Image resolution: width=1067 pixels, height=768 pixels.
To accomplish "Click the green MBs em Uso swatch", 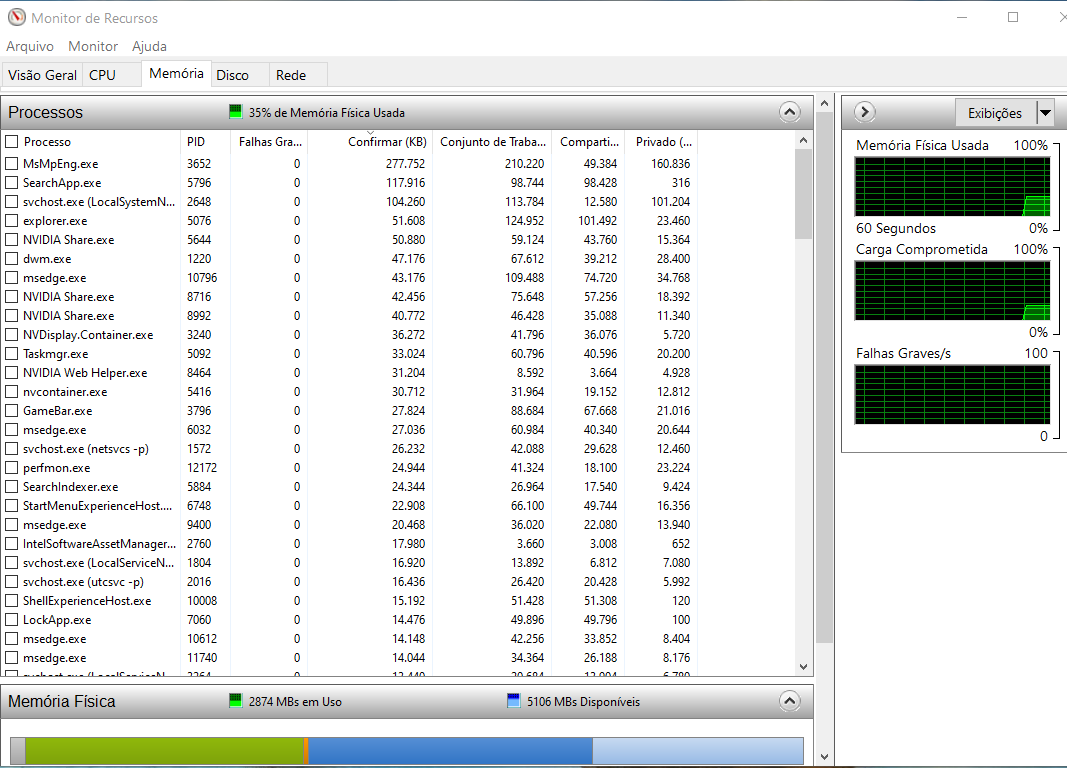I will [235, 701].
